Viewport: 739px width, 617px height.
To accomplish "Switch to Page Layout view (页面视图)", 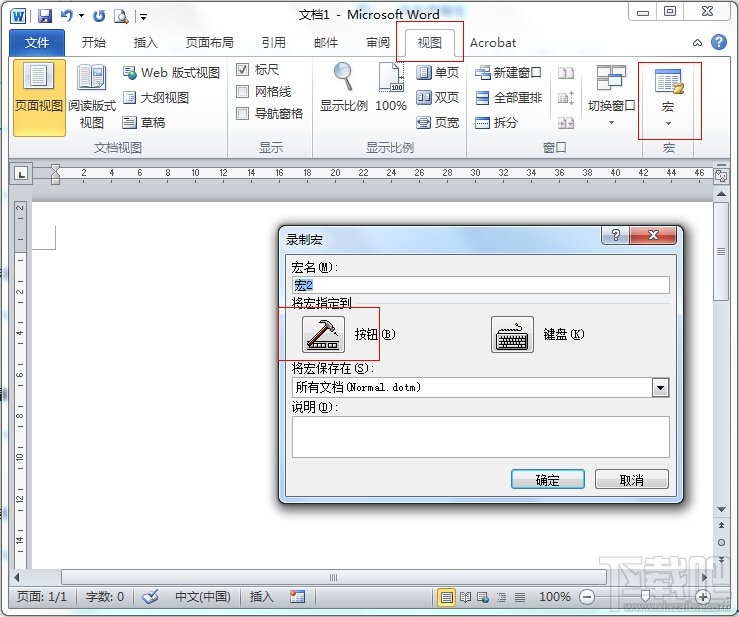I will click(39, 97).
